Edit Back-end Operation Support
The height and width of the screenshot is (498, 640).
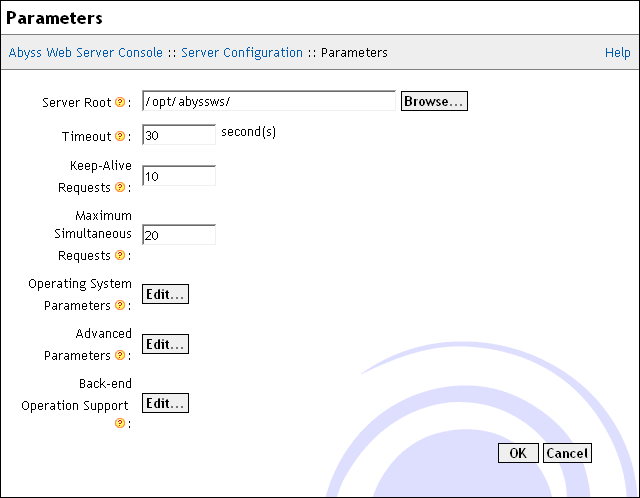pyautogui.click(x=165, y=403)
